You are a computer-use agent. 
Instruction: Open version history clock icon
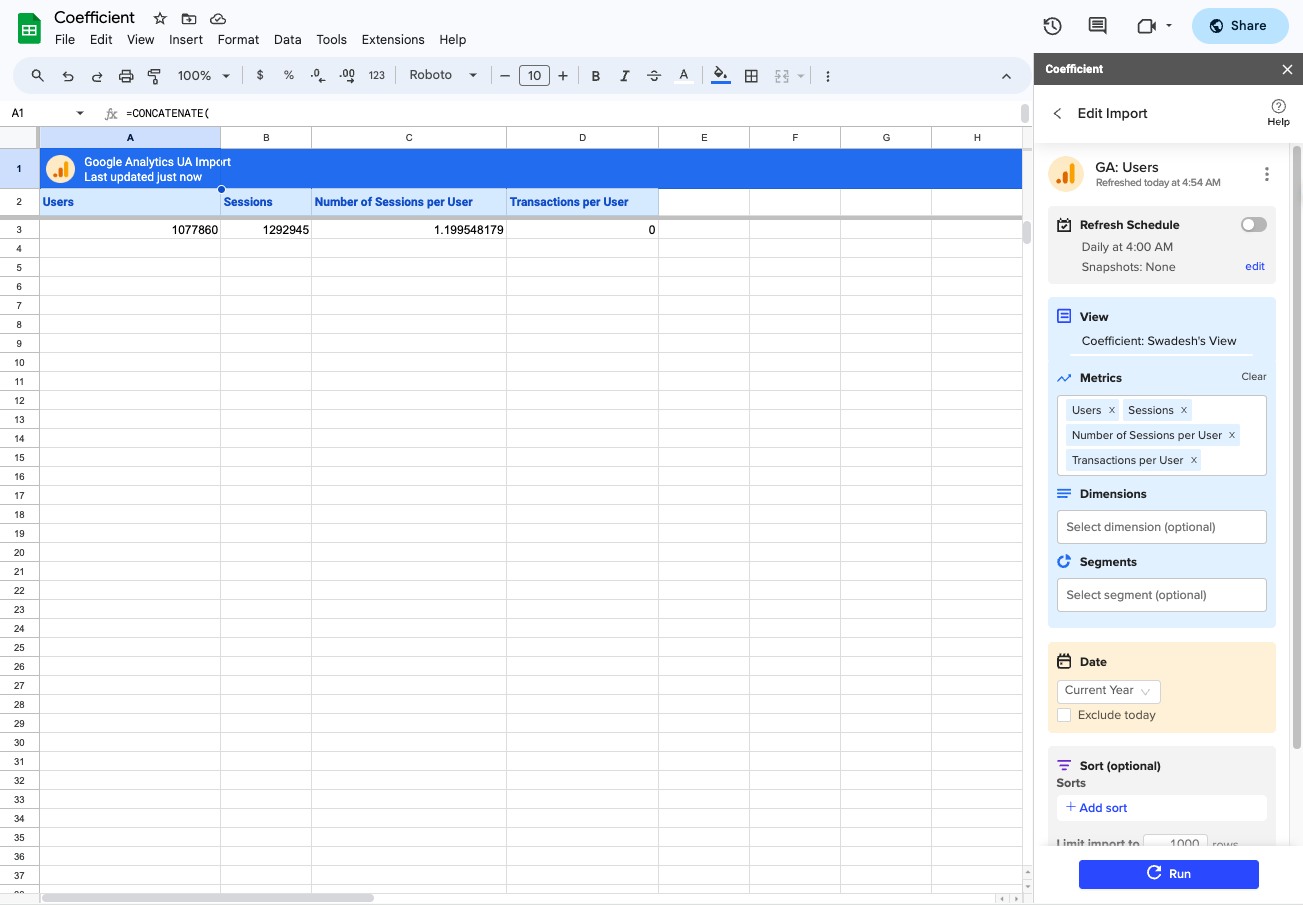1052,26
